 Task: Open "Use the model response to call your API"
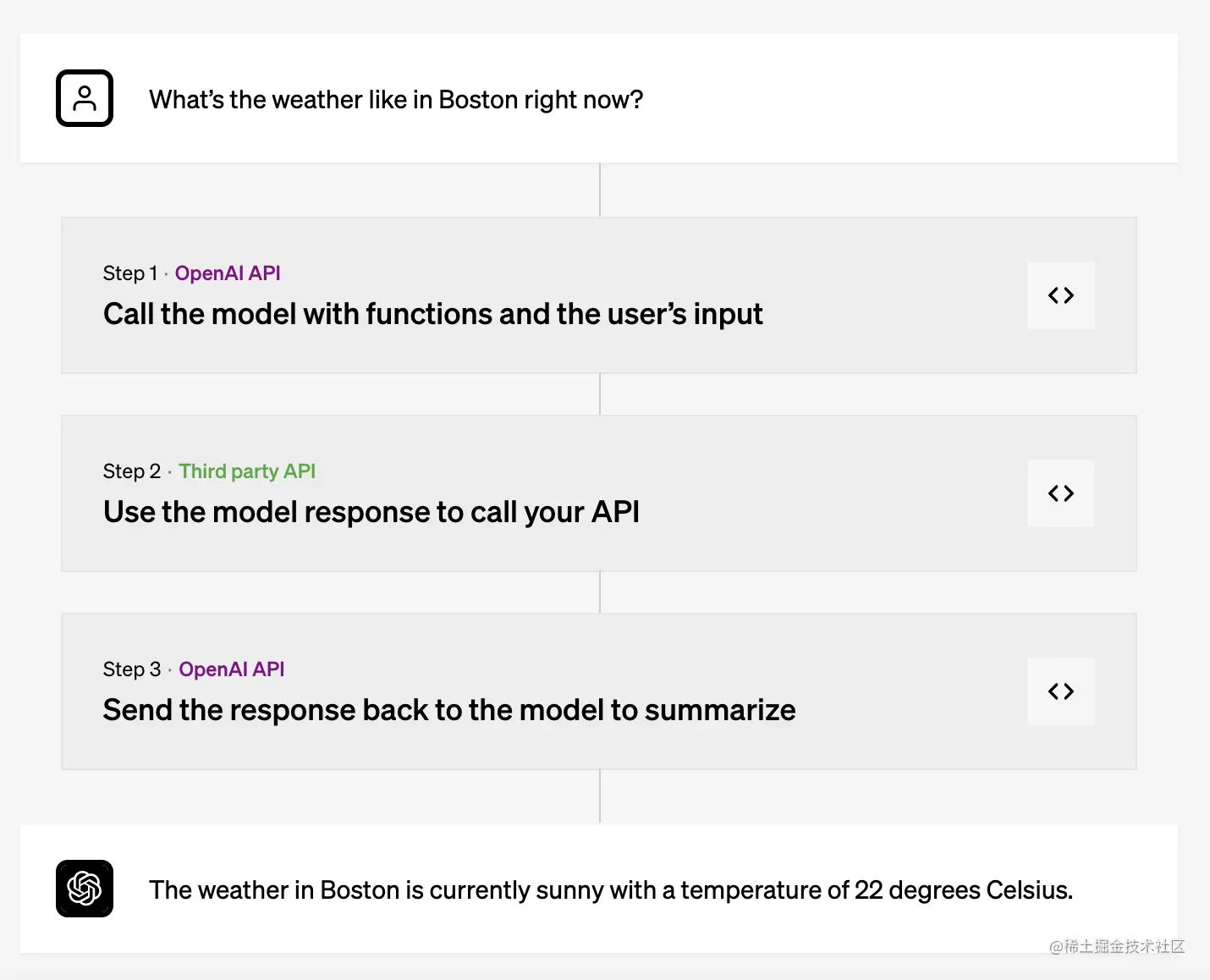point(371,512)
